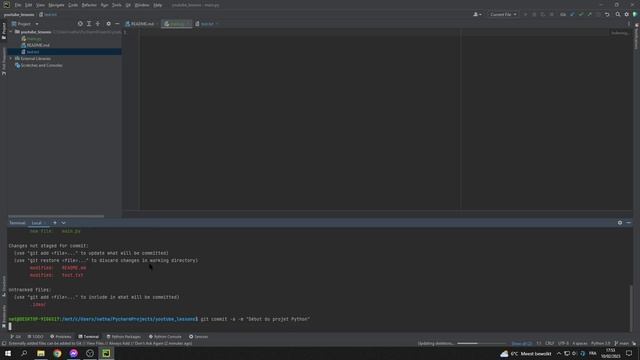Image resolution: width=640 pixels, height=360 pixels.
Task: Open terminal panel gear settings
Action: (620, 223)
